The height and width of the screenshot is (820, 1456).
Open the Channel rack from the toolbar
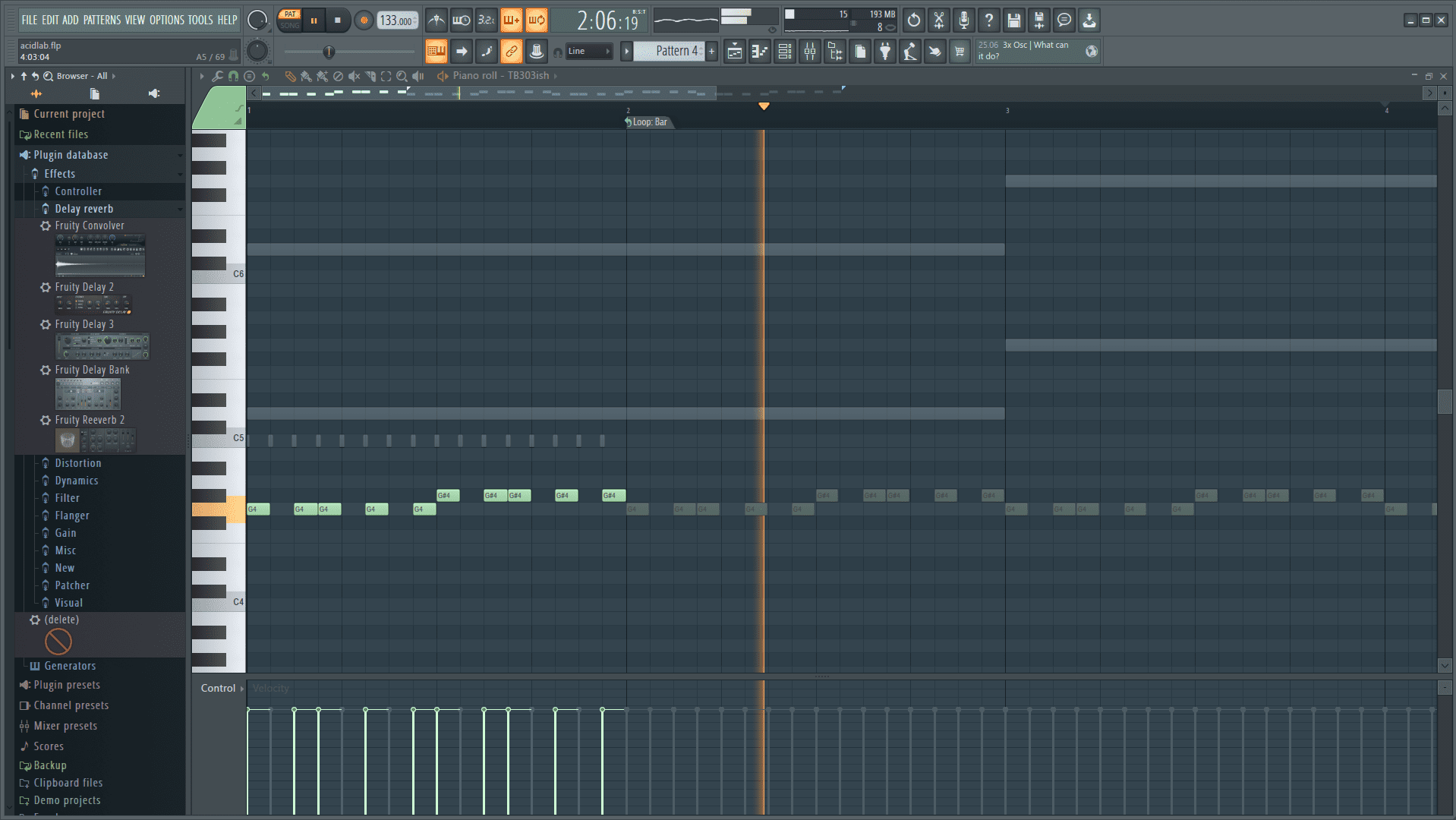click(784, 51)
